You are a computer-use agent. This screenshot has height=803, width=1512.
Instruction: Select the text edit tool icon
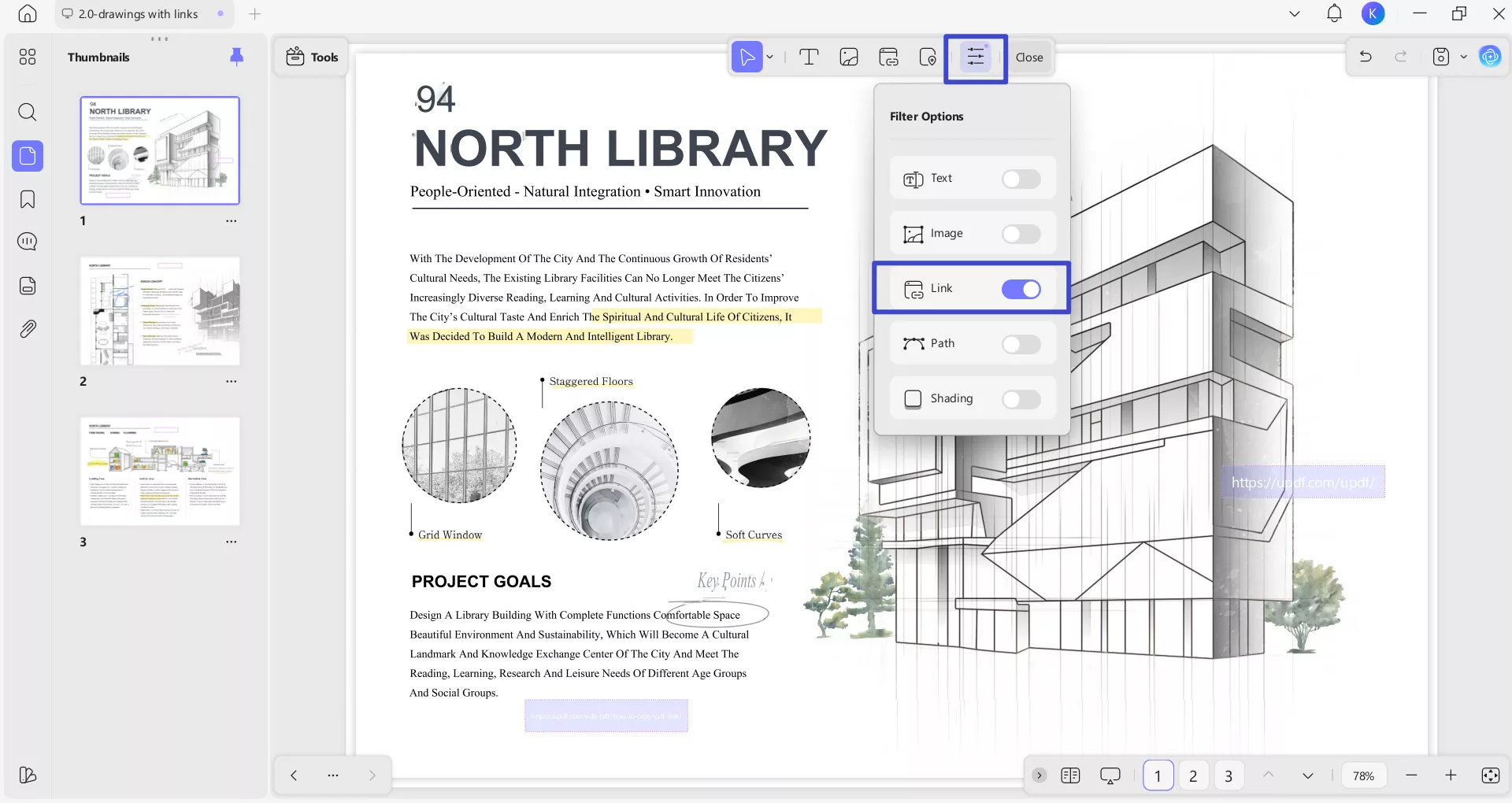click(x=809, y=57)
